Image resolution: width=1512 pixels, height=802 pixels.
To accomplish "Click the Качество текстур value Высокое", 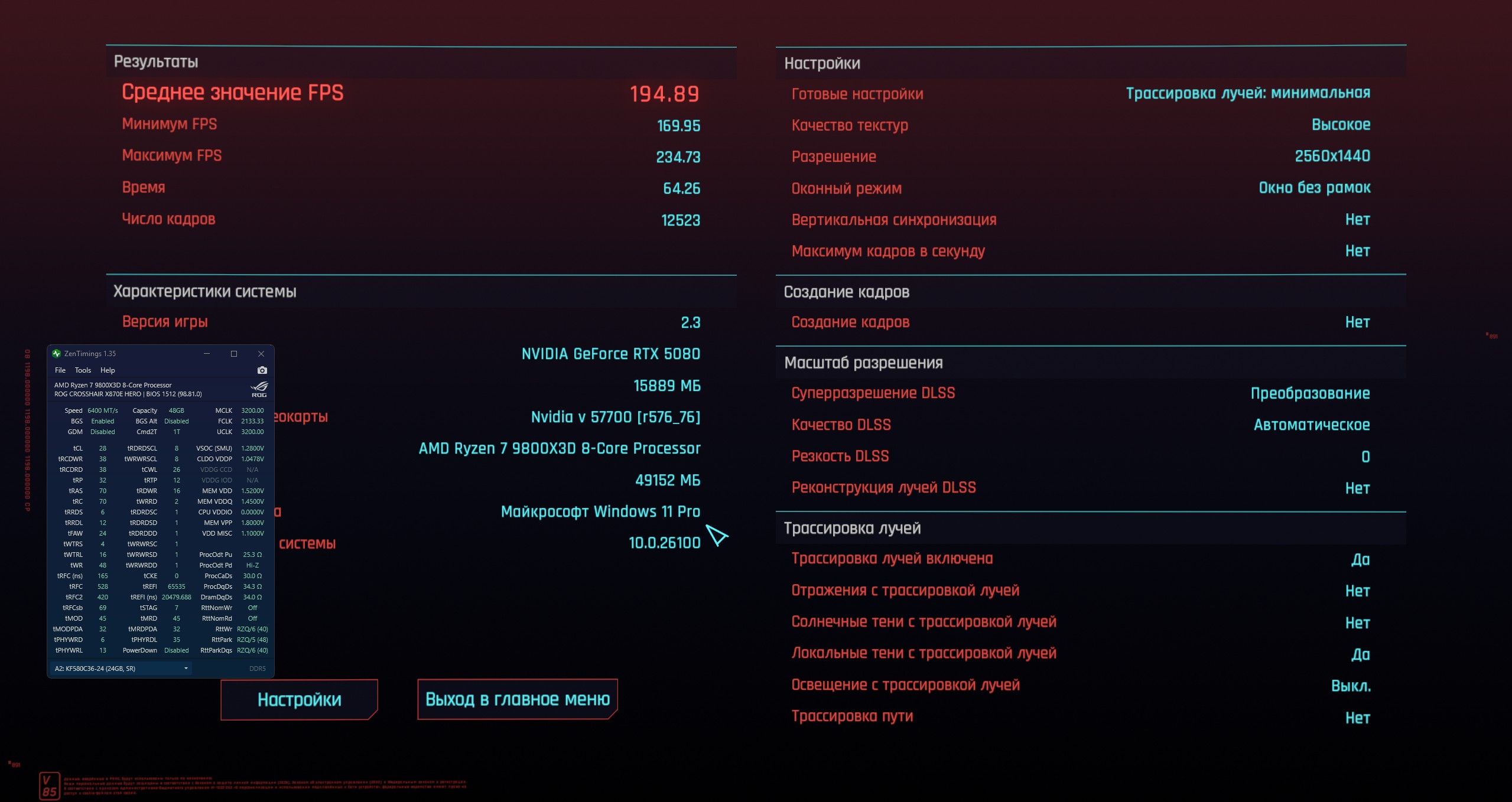I will (x=1341, y=125).
